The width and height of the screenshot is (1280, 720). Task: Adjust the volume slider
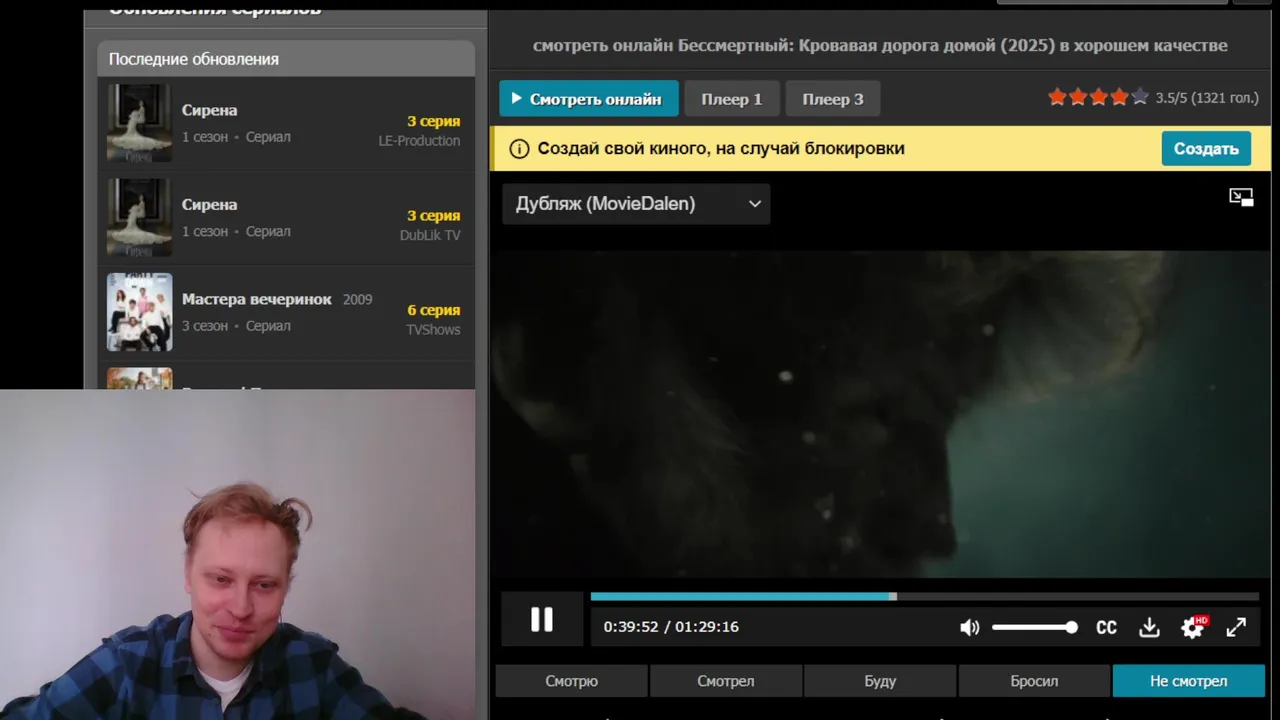point(1034,627)
